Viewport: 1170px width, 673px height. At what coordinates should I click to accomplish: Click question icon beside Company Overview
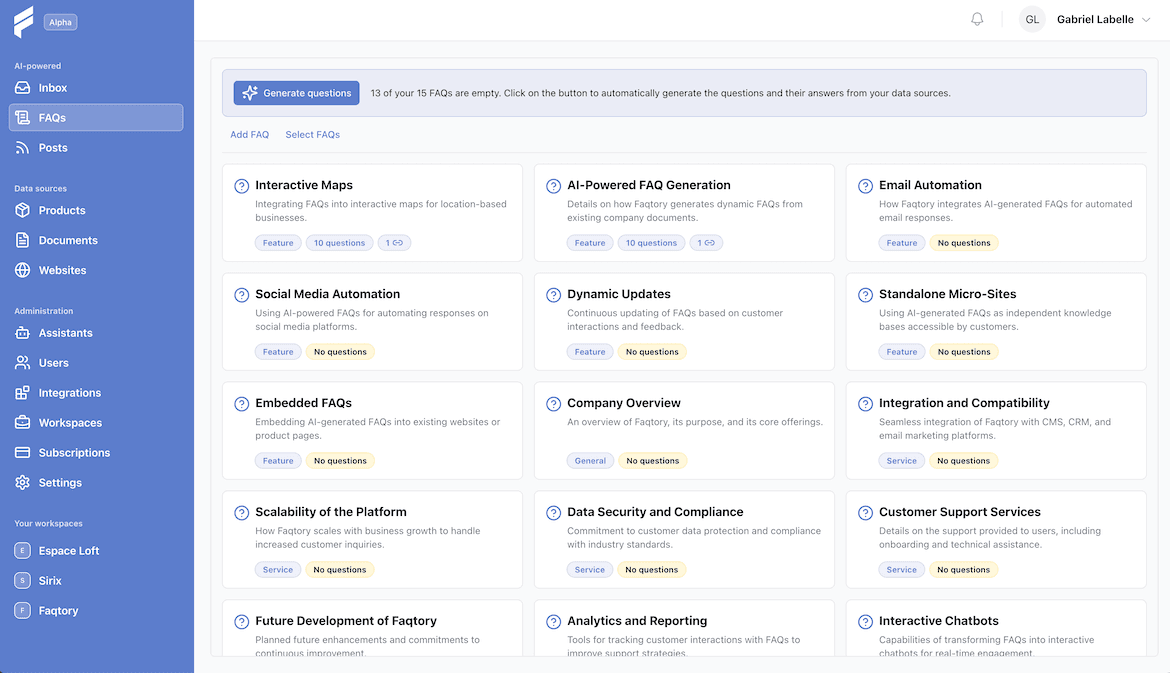click(x=554, y=404)
